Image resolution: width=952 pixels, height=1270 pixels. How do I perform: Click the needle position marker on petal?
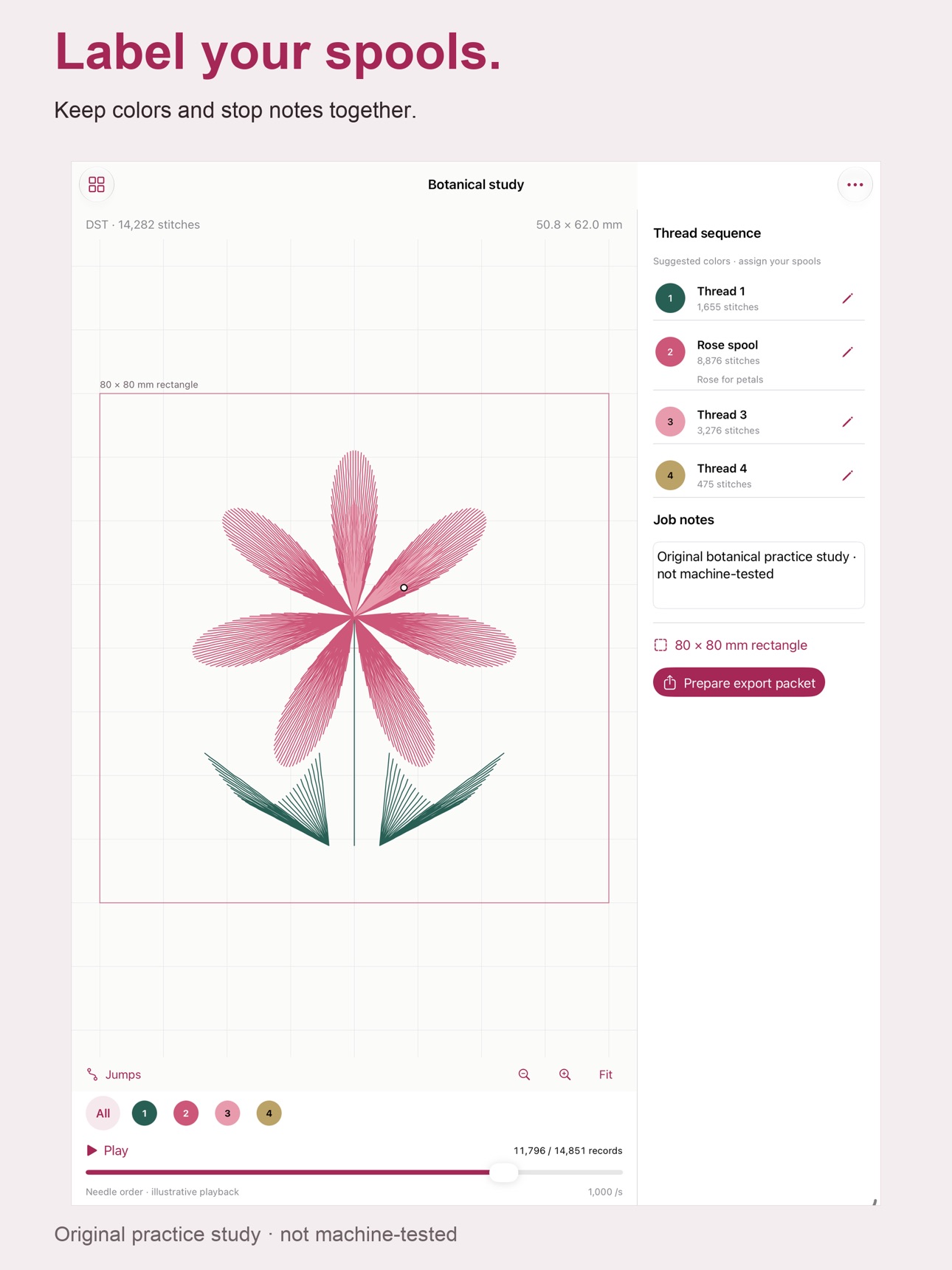pyautogui.click(x=404, y=588)
